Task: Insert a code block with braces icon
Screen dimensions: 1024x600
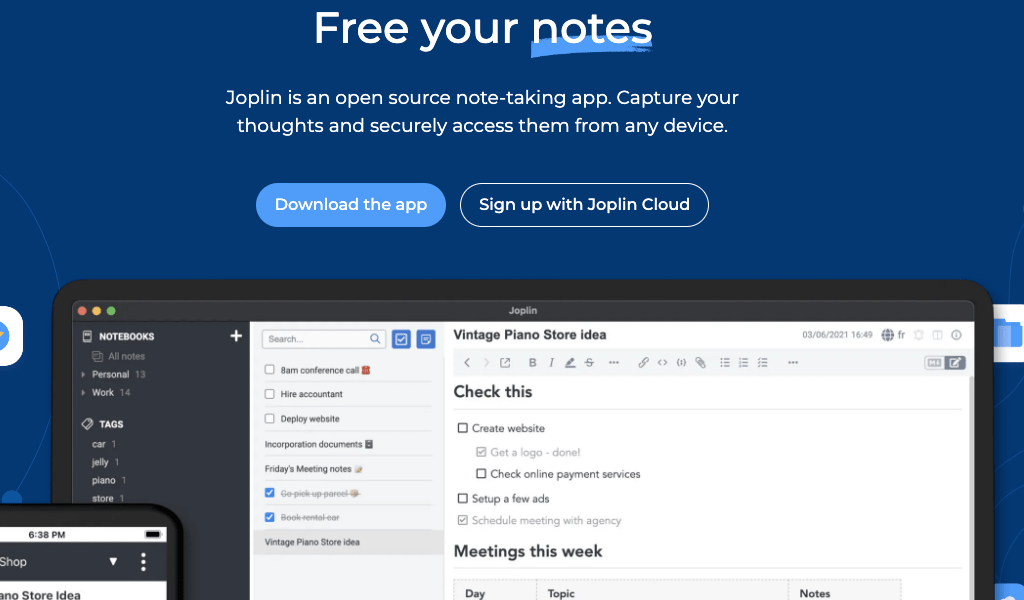Action: [681, 362]
